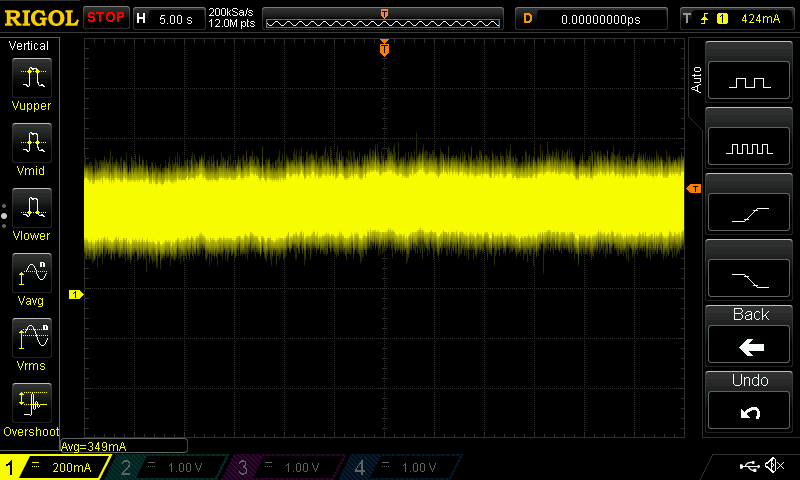The width and height of the screenshot is (800, 480).
Task: Choose the Vavg measurement icon
Action: coord(31,273)
